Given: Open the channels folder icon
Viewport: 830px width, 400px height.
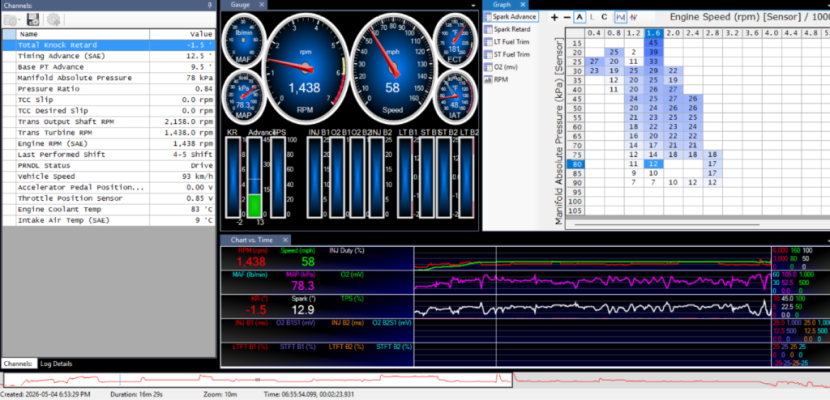Looking at the screenshot, I should [10, 20].
